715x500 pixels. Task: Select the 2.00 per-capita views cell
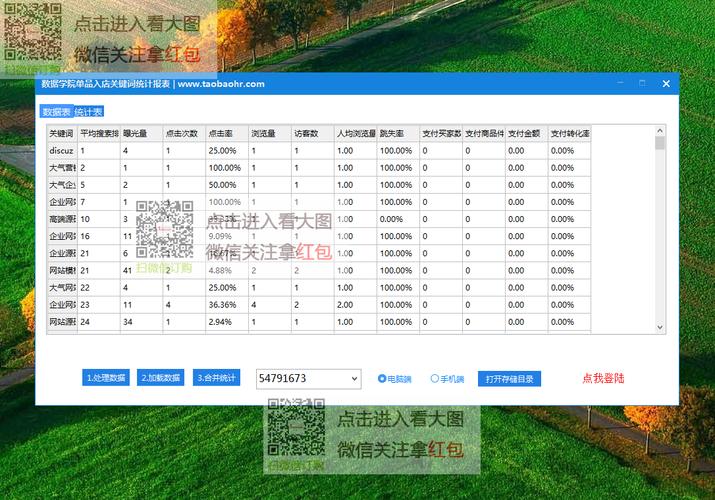356,305
